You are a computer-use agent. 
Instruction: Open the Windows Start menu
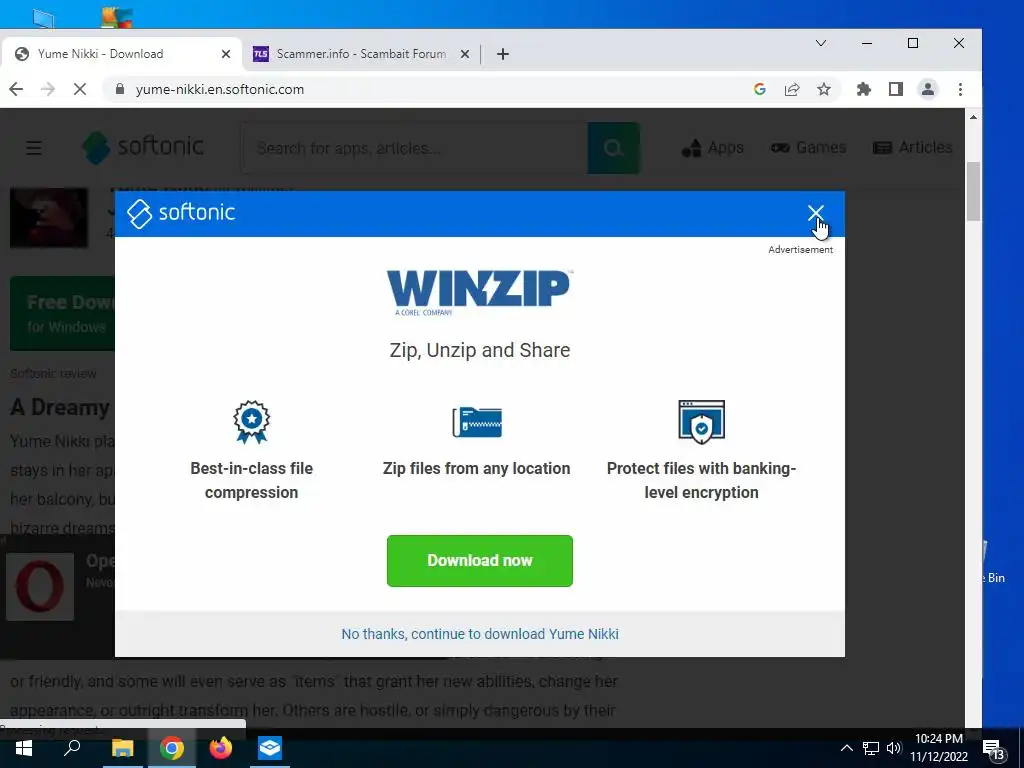pos(24,748)
